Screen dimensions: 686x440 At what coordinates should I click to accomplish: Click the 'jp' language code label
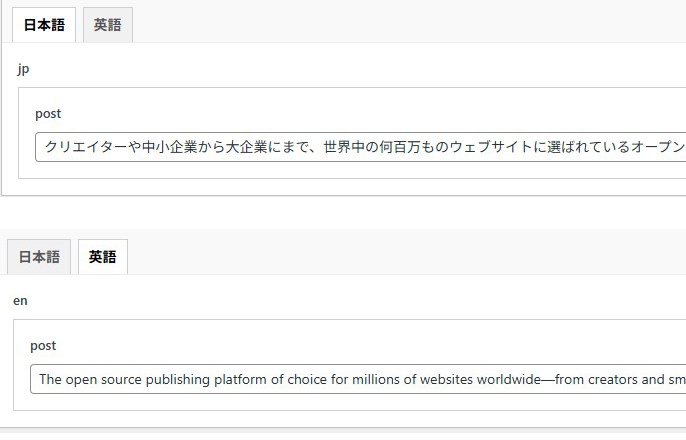click(x=24, y=69)
